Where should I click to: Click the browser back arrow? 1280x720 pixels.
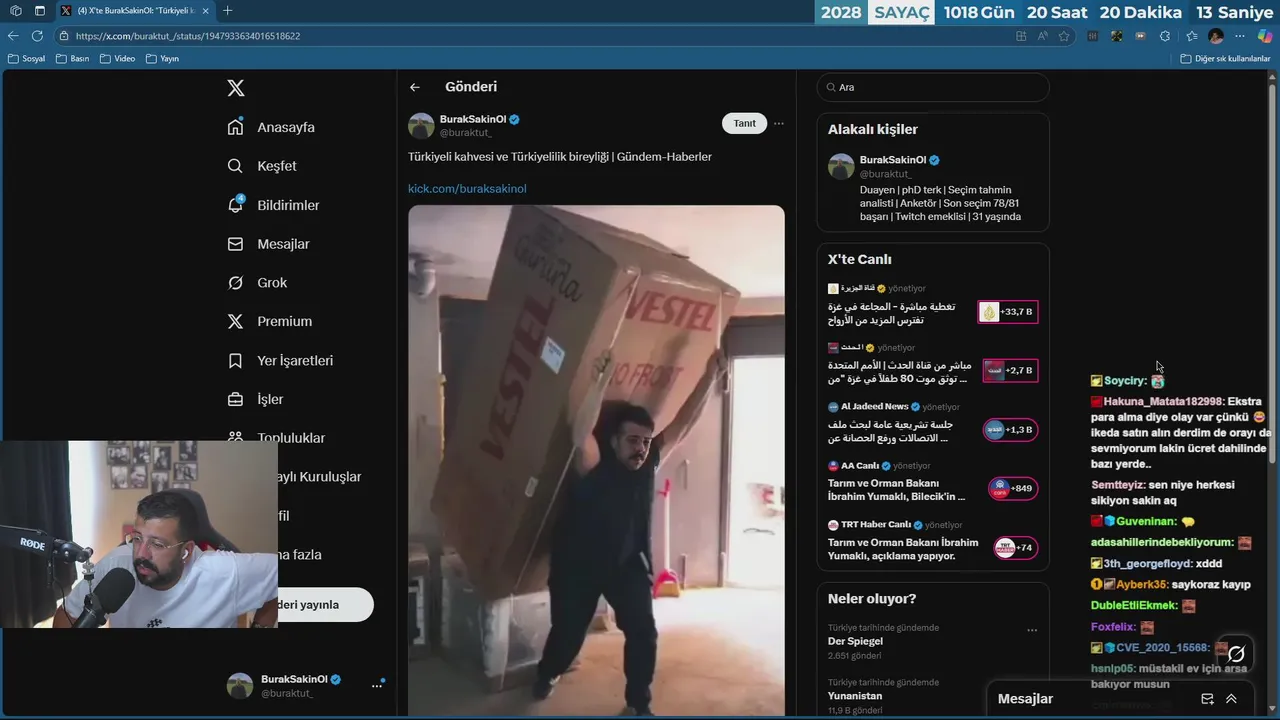click(x=13, y=36)
